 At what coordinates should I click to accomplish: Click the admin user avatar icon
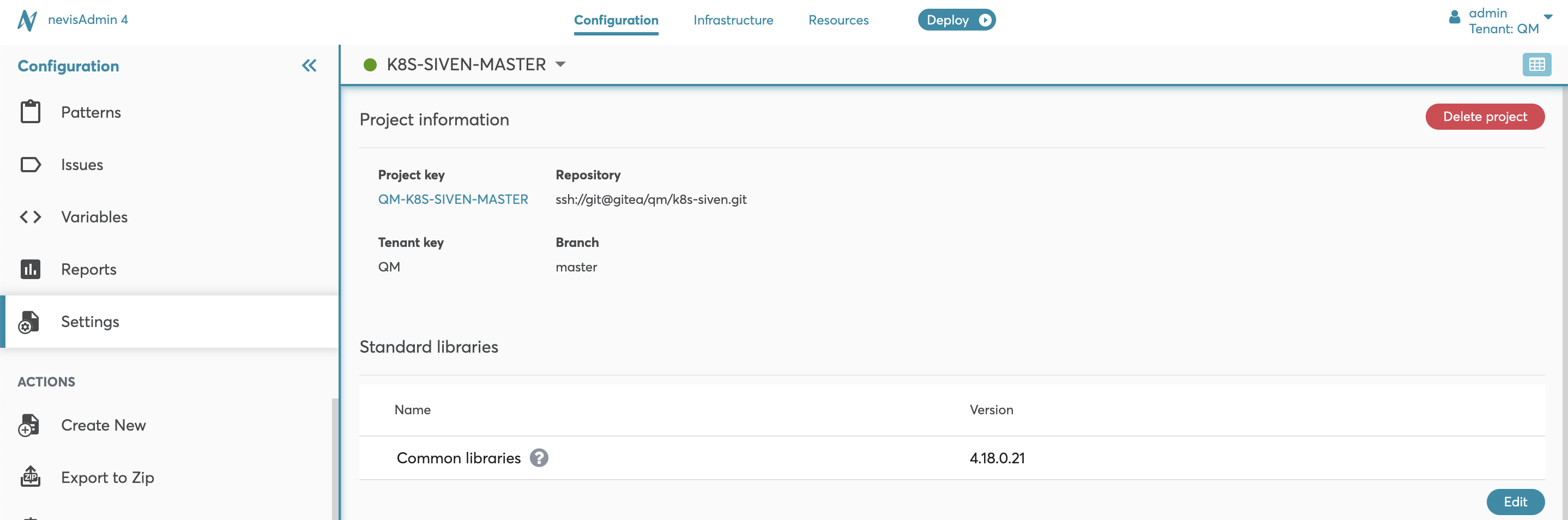point(1454,17)
